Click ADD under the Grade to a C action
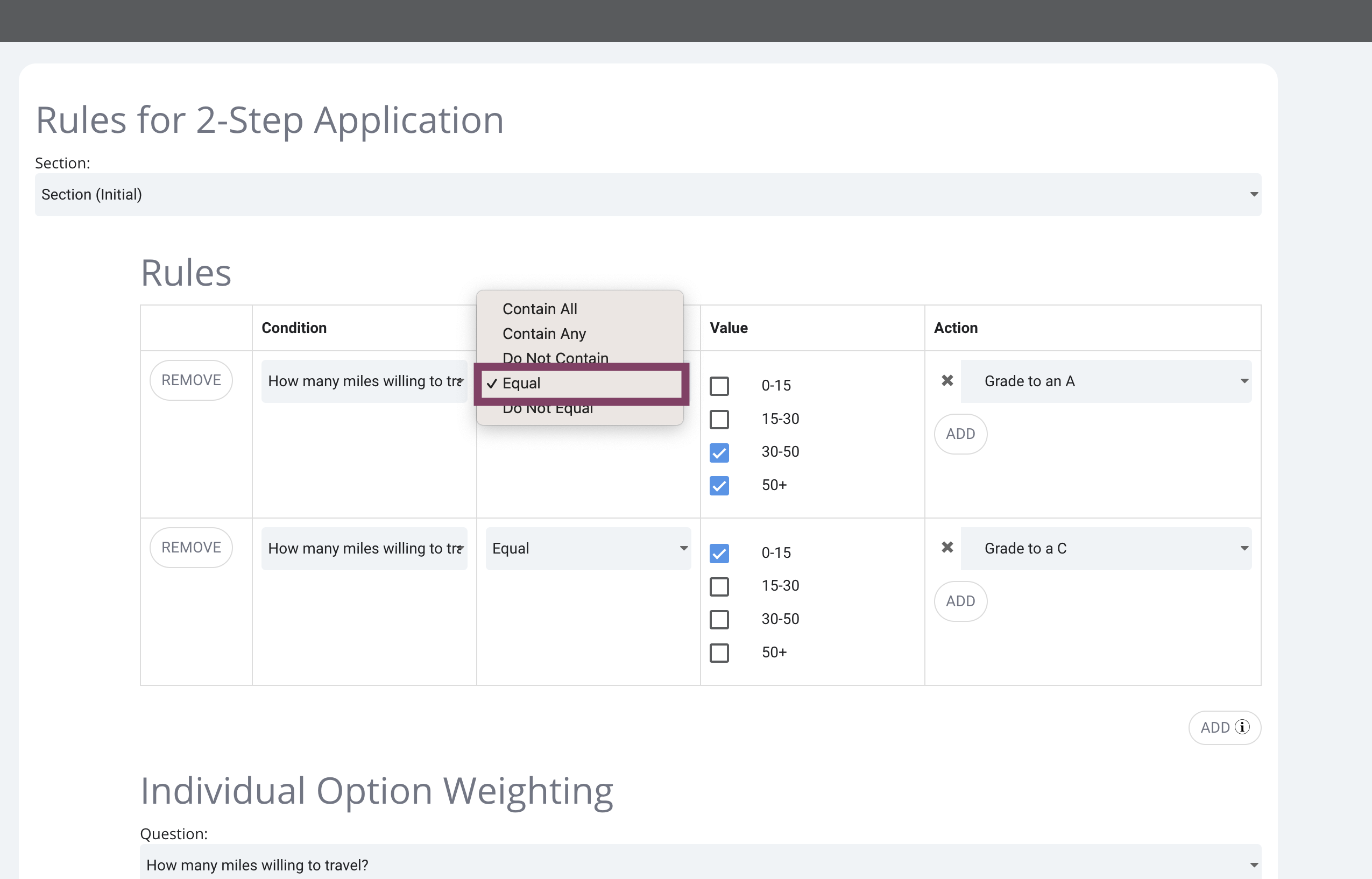 coord(960,601)
